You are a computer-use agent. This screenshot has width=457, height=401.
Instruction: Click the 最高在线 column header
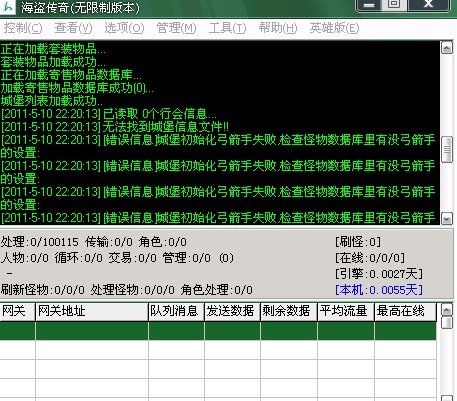coord(405,312)
